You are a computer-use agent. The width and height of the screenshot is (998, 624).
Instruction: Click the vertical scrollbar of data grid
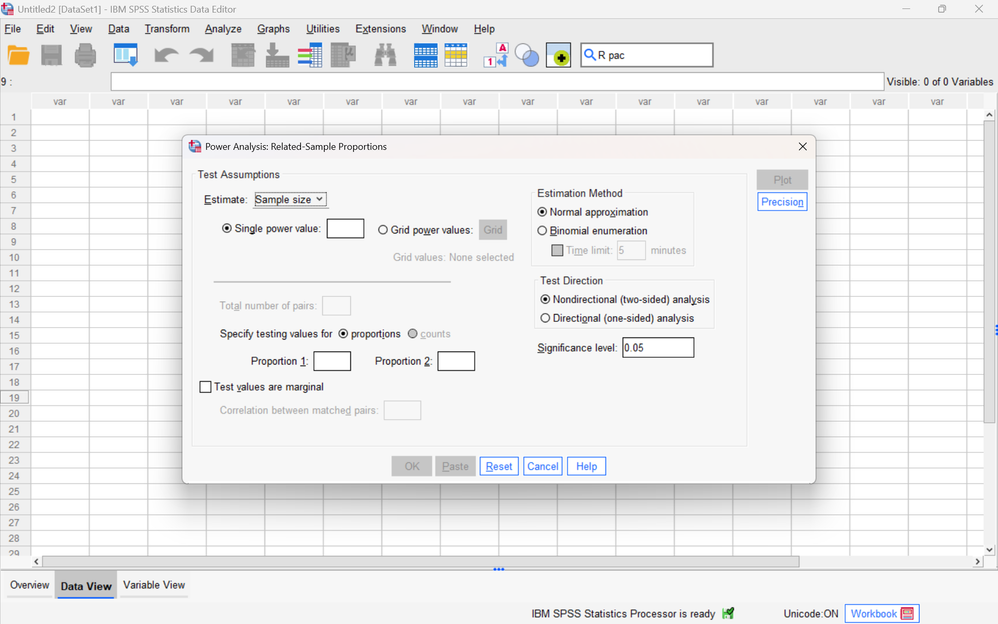989,271
